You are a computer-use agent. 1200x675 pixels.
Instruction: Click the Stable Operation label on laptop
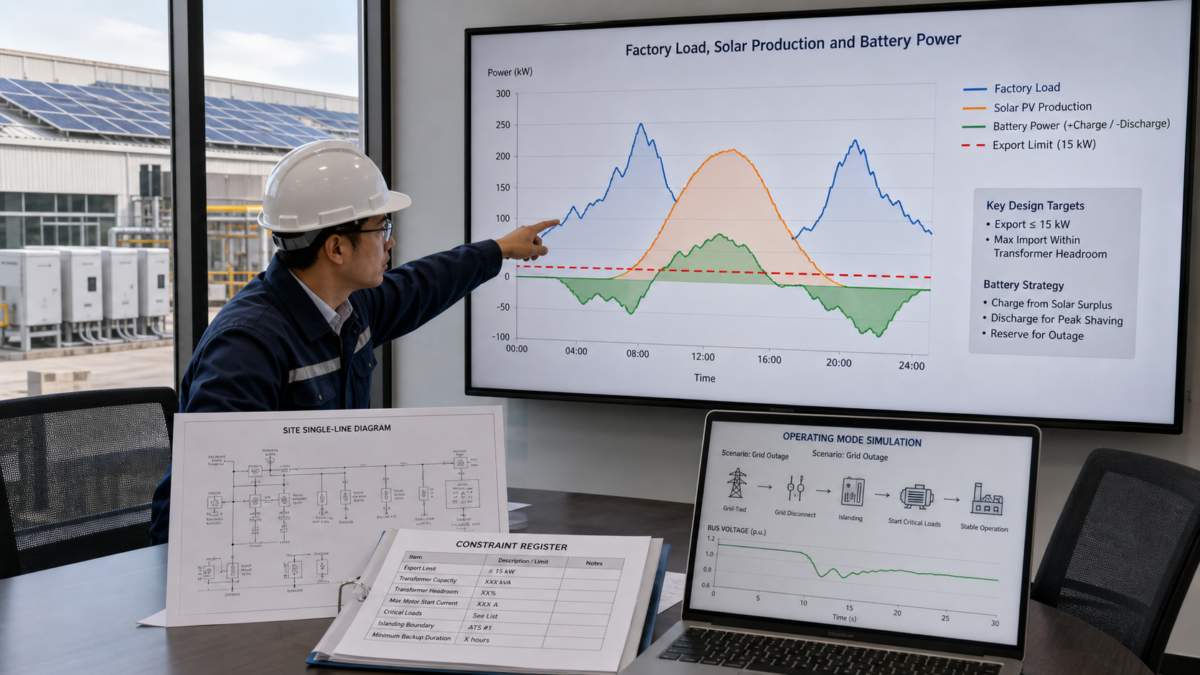point(984,528)
